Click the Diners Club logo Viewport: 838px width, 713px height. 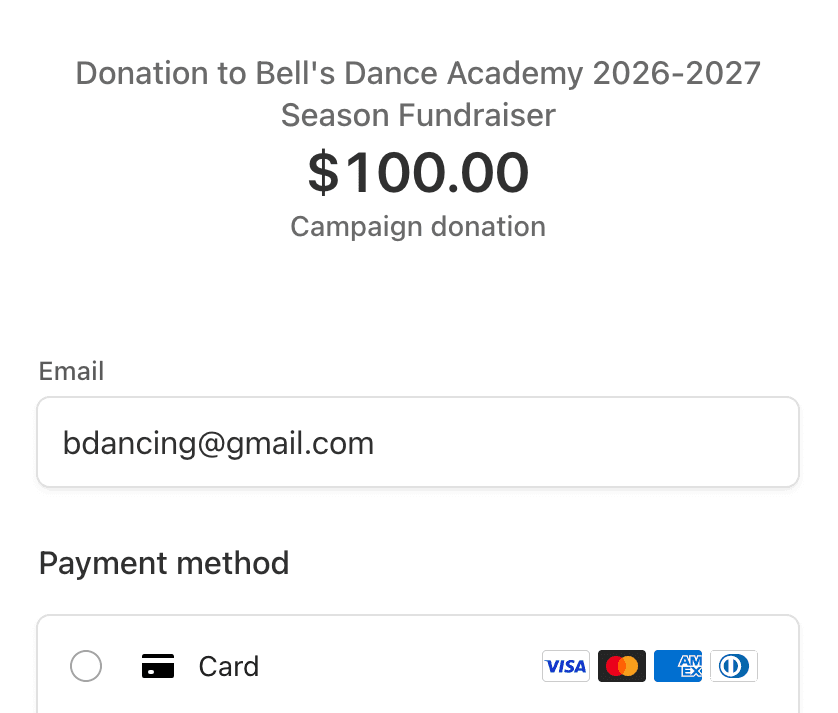click(x=734, y=666)
